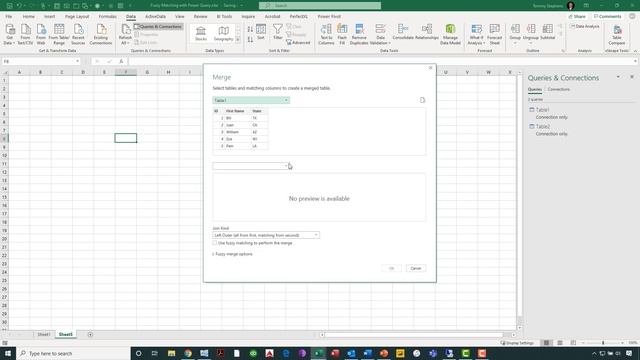640x360 pixels.
Task: Select the Sheet1 worksheet tab
Action: (44, 334)
